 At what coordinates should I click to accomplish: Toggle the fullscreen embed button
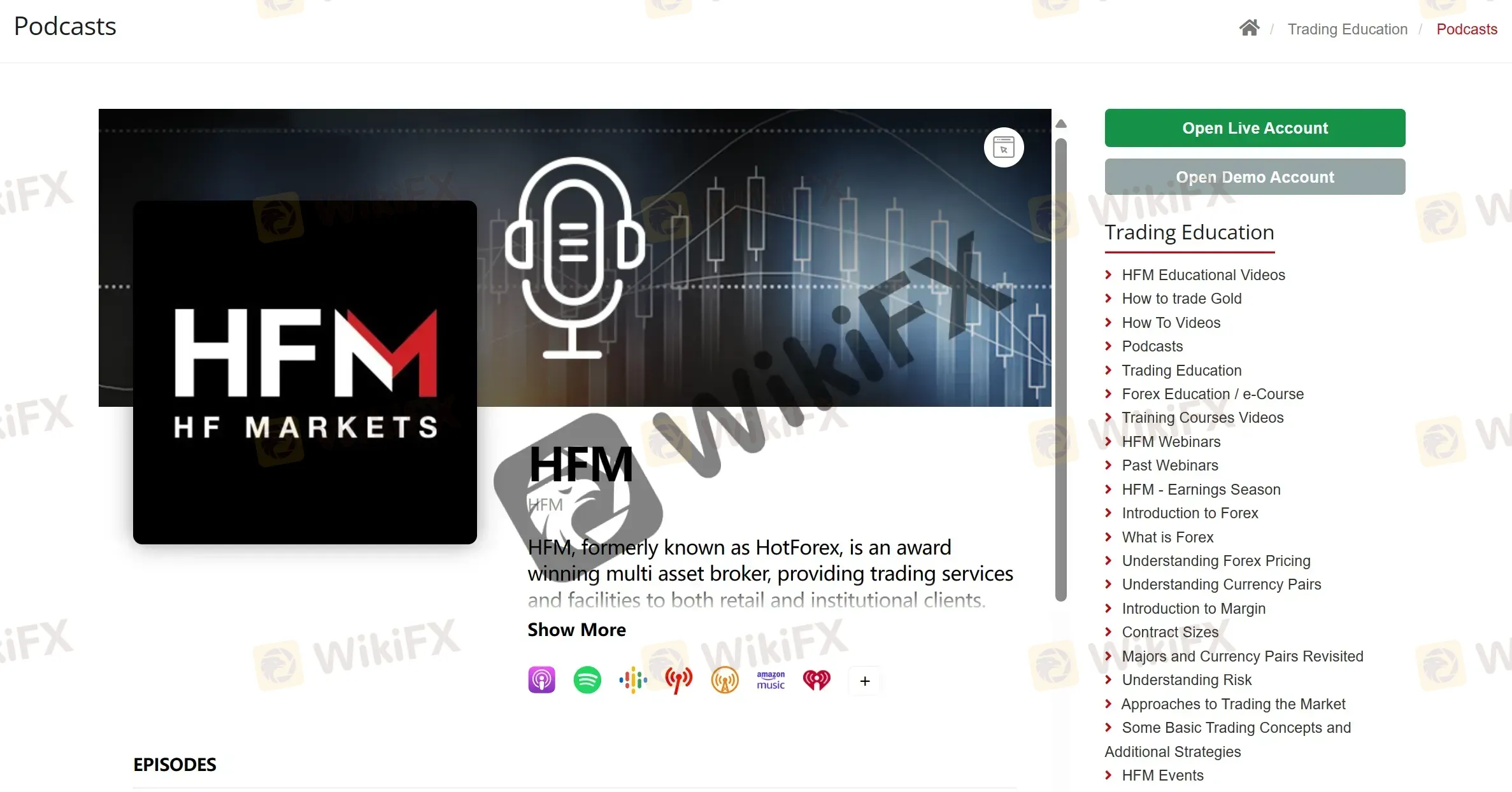point(1003,148)
